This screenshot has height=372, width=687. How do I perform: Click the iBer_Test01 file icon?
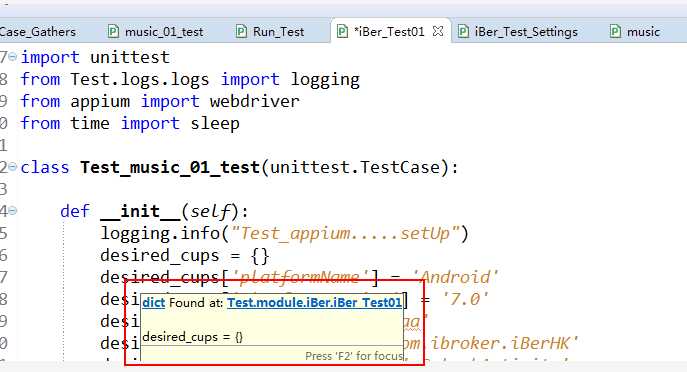tap(342, 32)
